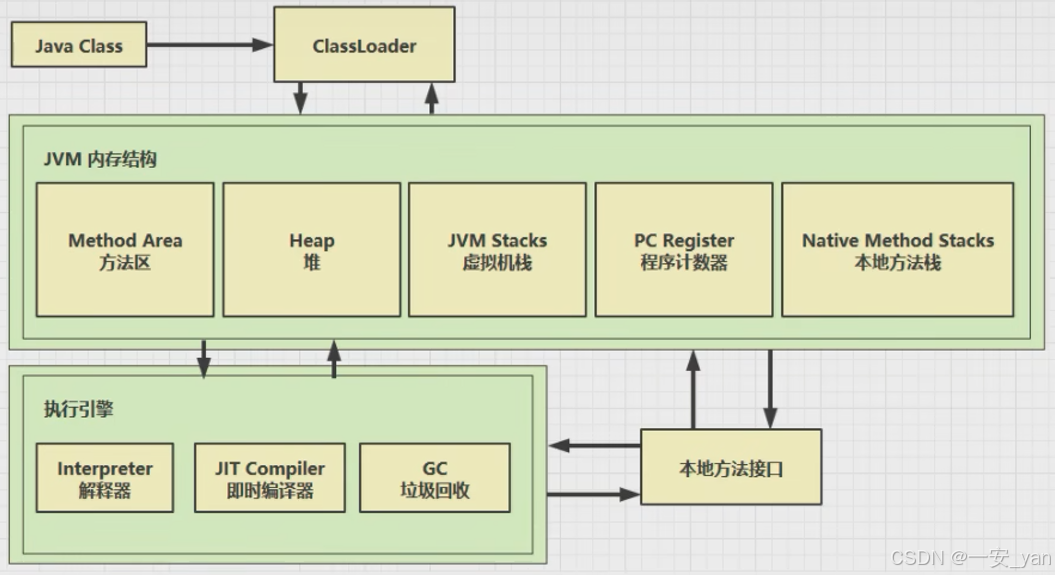Select the Method Area 方法区 block
Image resolution: width=1055 pixels, height=575 pixels.
pyautogui.click(x=125, y=250)
